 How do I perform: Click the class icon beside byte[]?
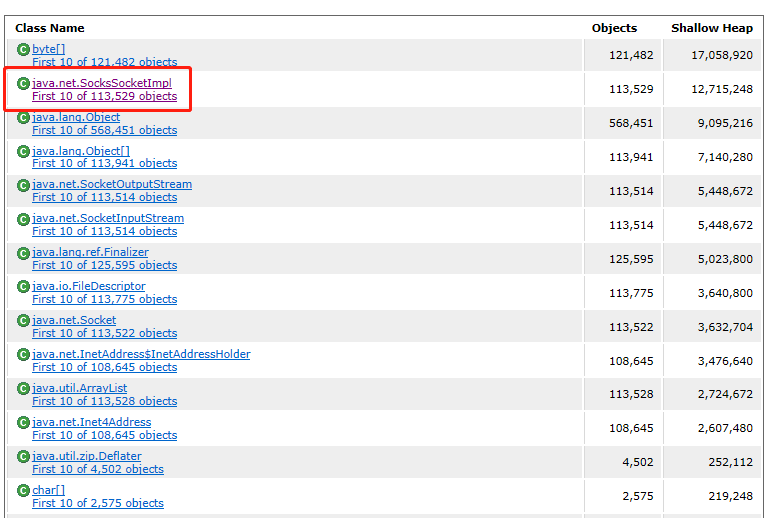(x=23, y=50)
